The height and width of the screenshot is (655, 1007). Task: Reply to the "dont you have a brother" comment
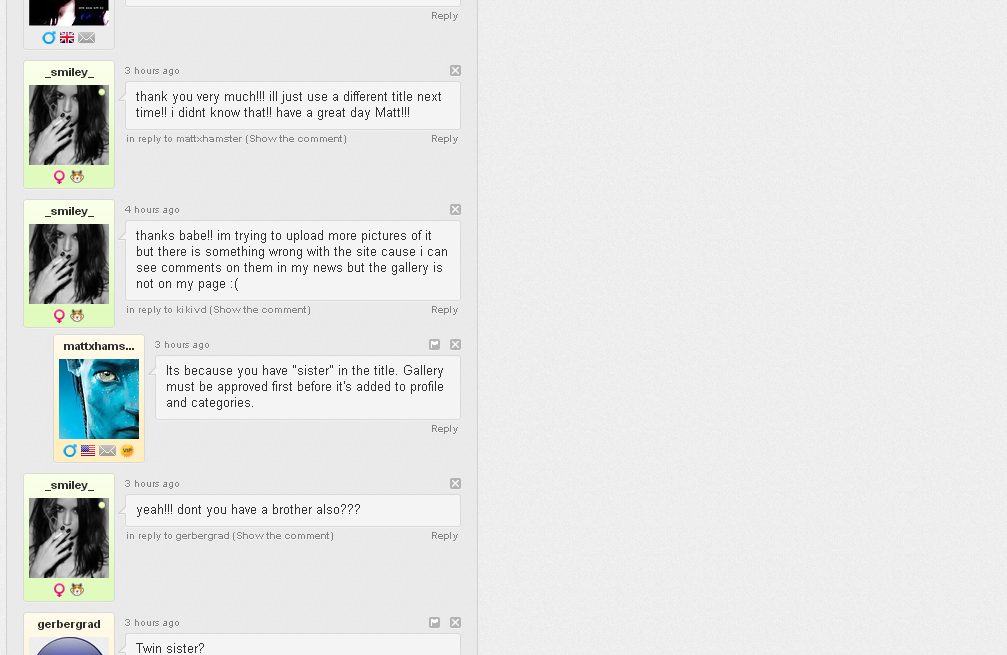click(x=444, y=536)
